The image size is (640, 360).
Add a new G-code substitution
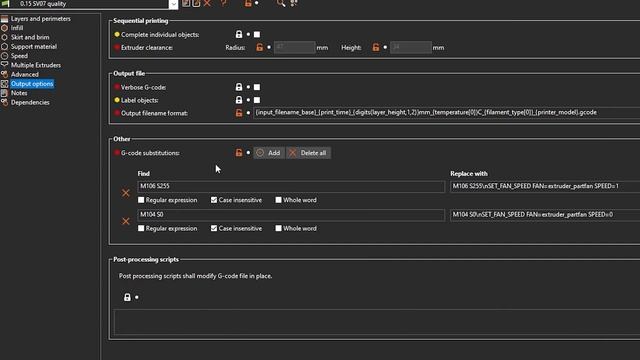tap(269, 153)
